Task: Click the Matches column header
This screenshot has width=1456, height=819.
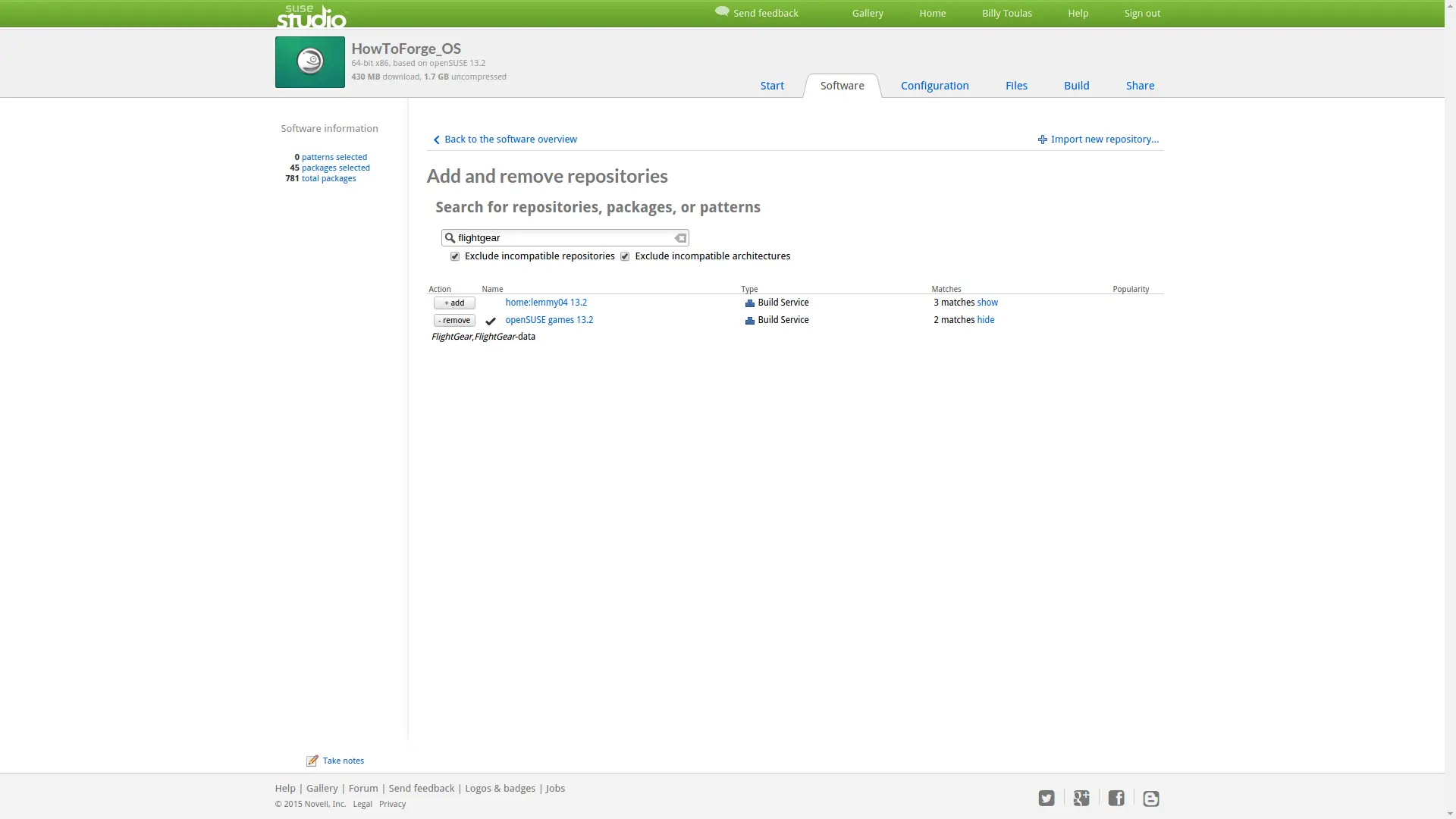Action: [x=946, y=289]
